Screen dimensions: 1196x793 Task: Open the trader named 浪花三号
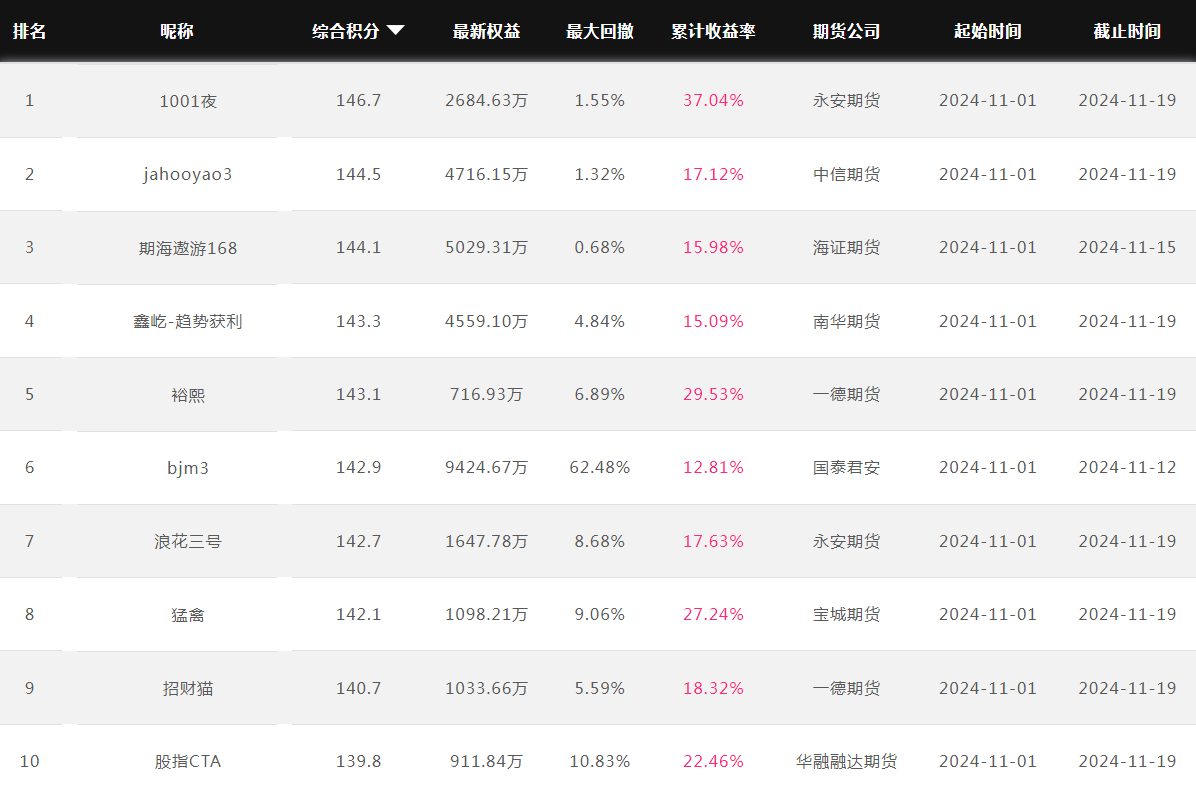(x=188, y=541)
